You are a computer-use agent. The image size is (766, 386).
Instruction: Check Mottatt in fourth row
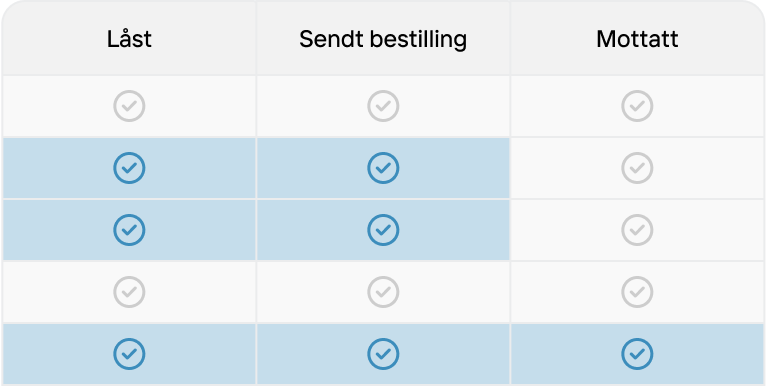(x=637, y=292)
